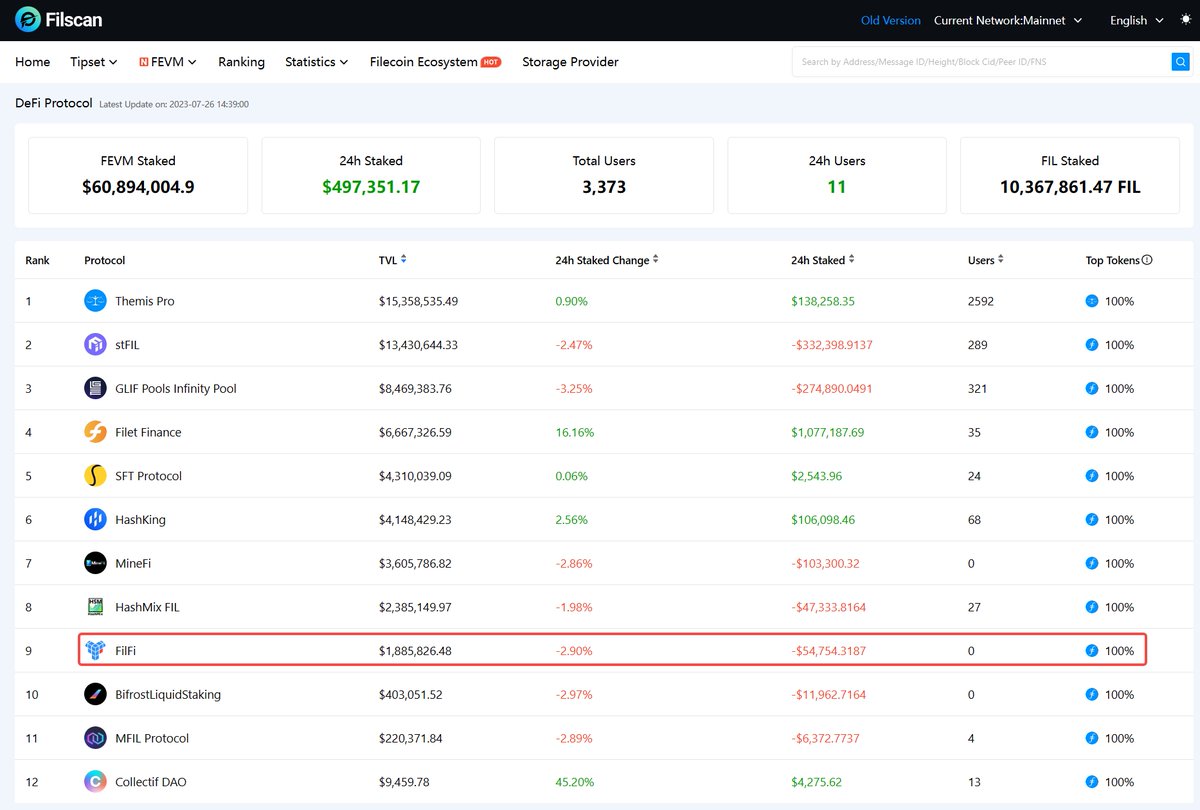Click HashKing's Filecoin token icon
Viewport: 1200px width, 810px height.
pyautogui.click(x=1092, y=520)
